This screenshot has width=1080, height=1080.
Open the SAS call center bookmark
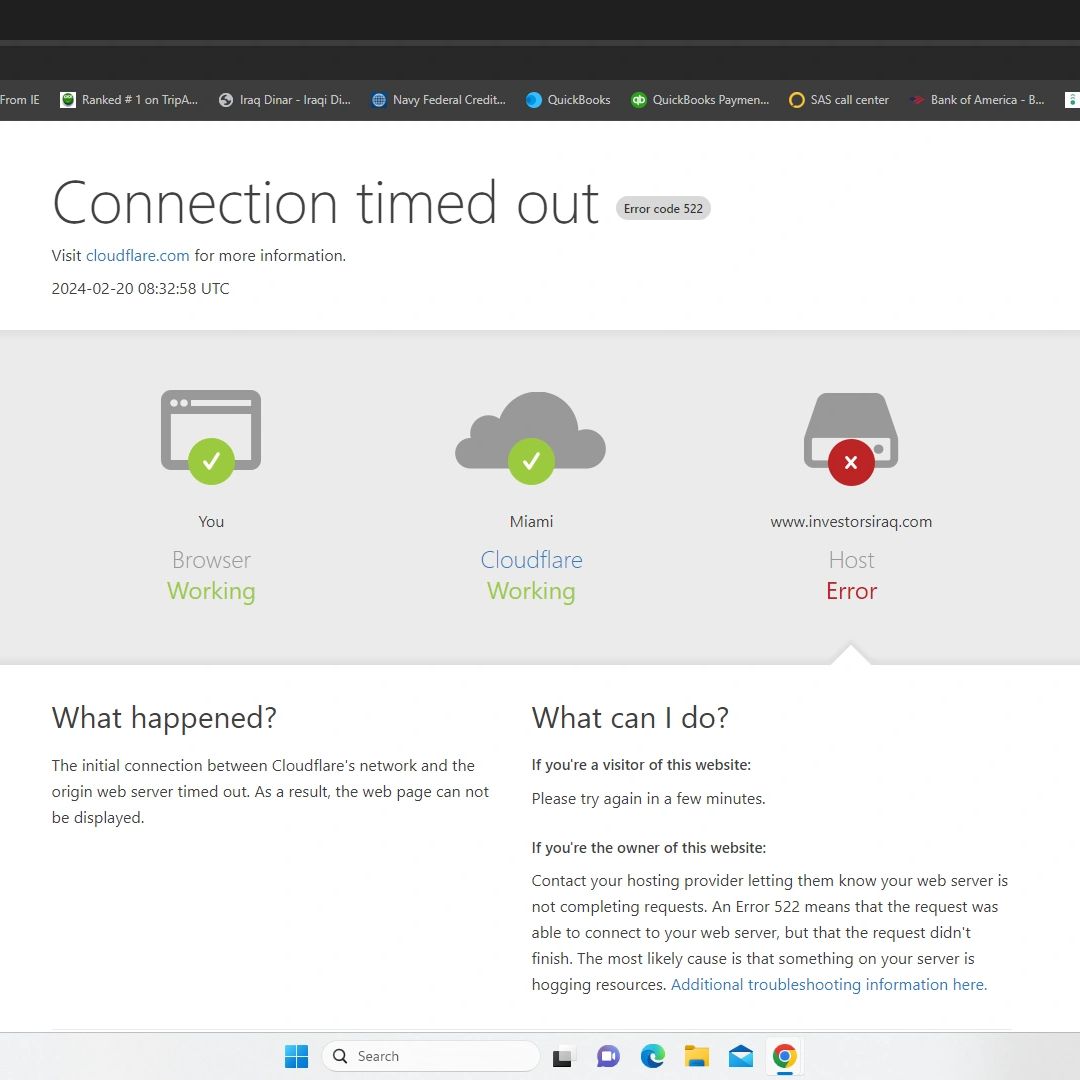pos(839,100)
